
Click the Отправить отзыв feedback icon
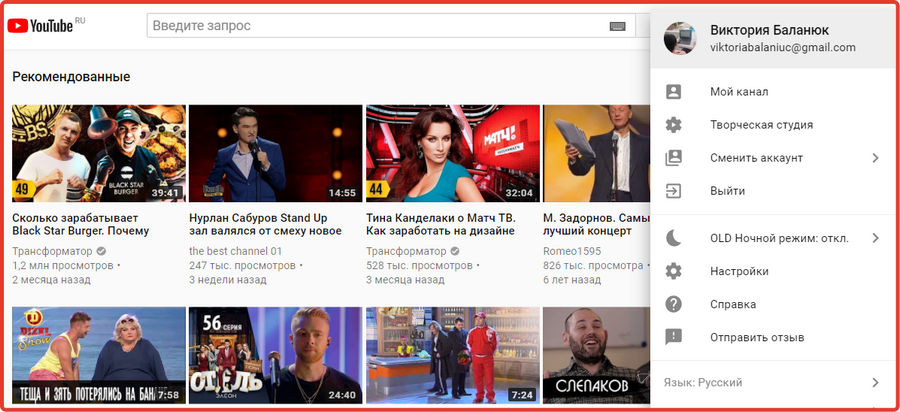(673, 337)
